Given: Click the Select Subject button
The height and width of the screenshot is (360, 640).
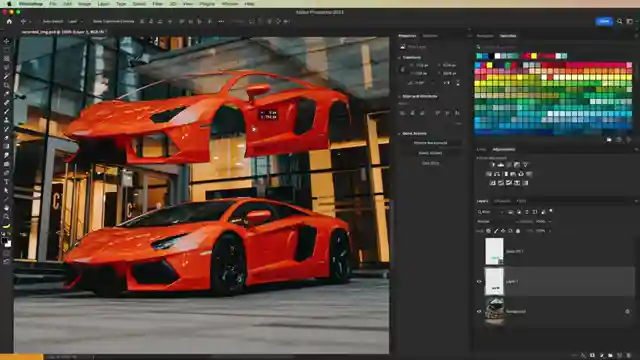Looking at the screenshot, I should [430, 153].
